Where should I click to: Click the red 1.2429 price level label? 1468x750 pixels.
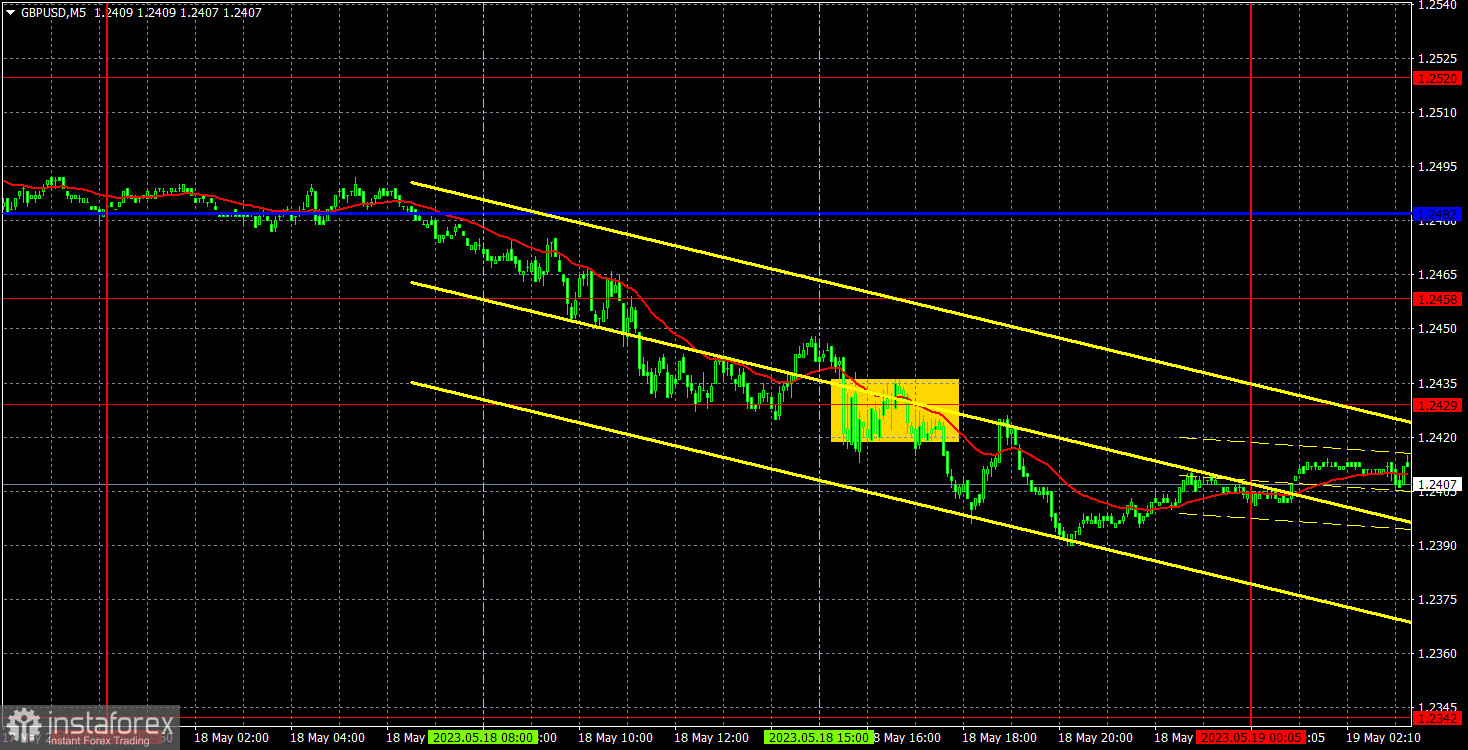[1438, 405]
